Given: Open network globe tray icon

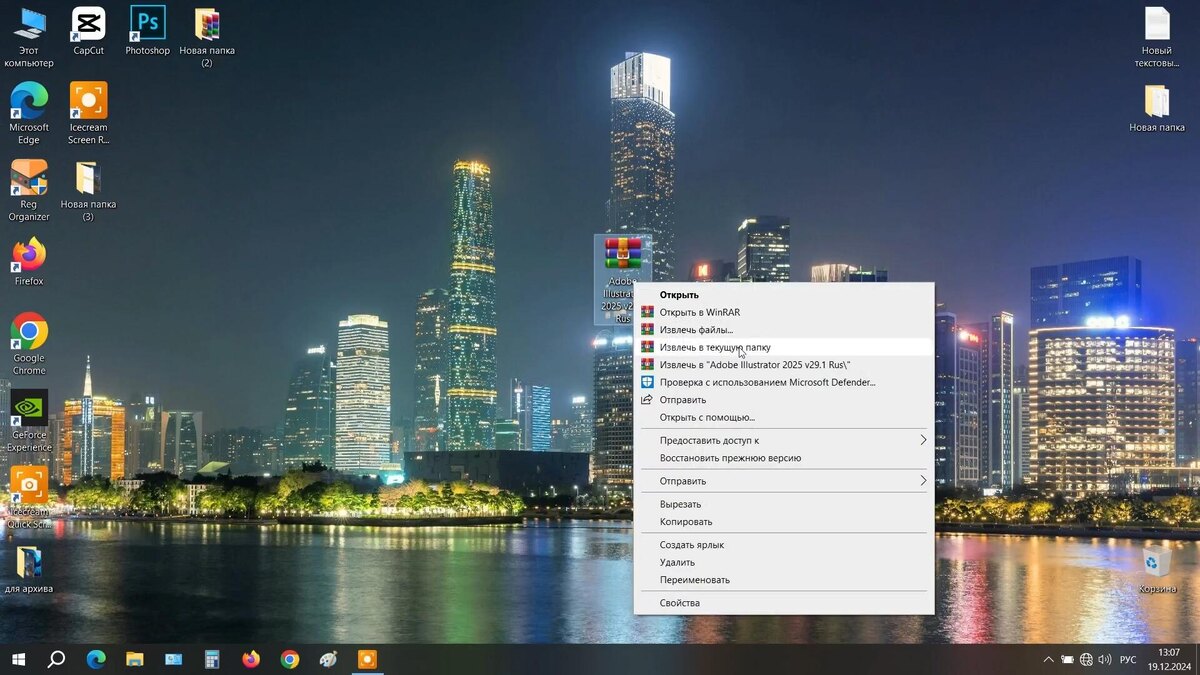Looking at the screenshot, I should pyautogui.click(x=1086, y=659).
